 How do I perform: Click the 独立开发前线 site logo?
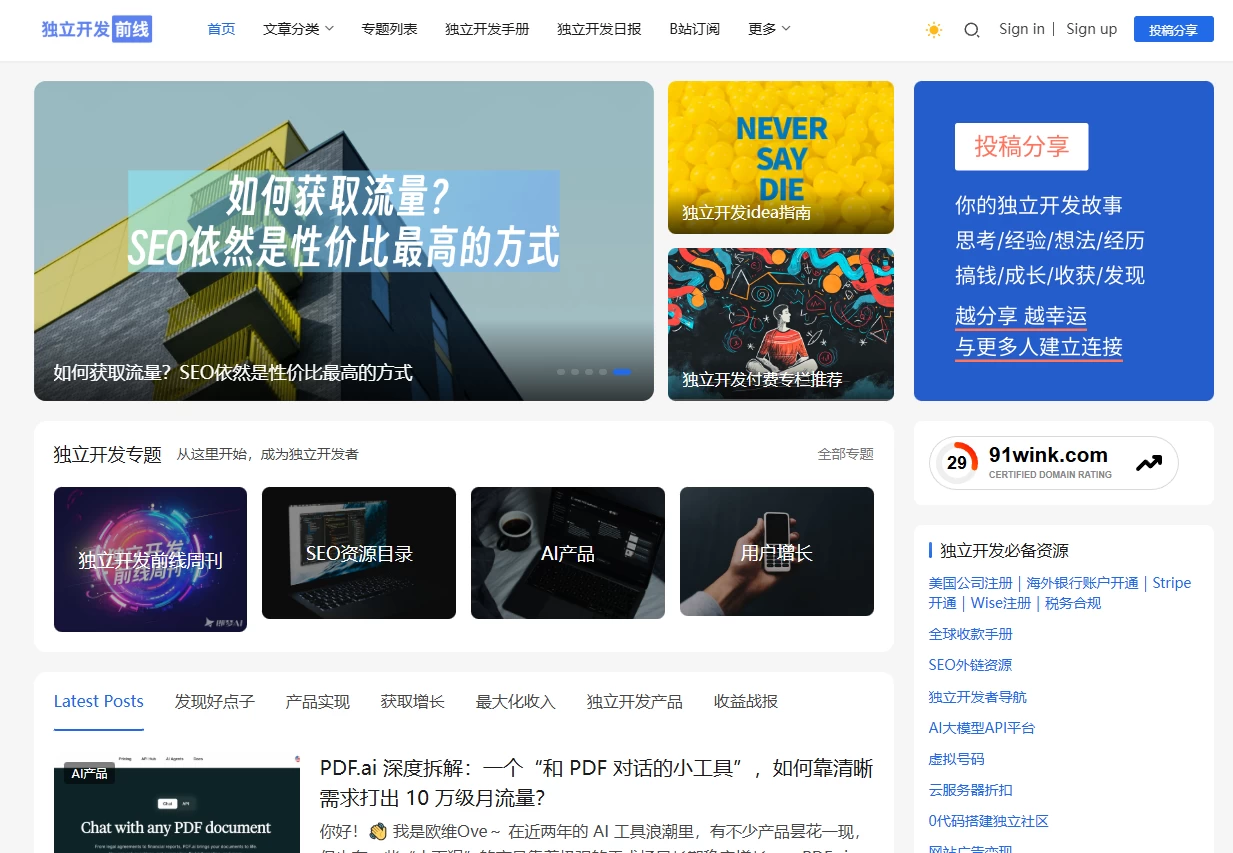point(95,29)
